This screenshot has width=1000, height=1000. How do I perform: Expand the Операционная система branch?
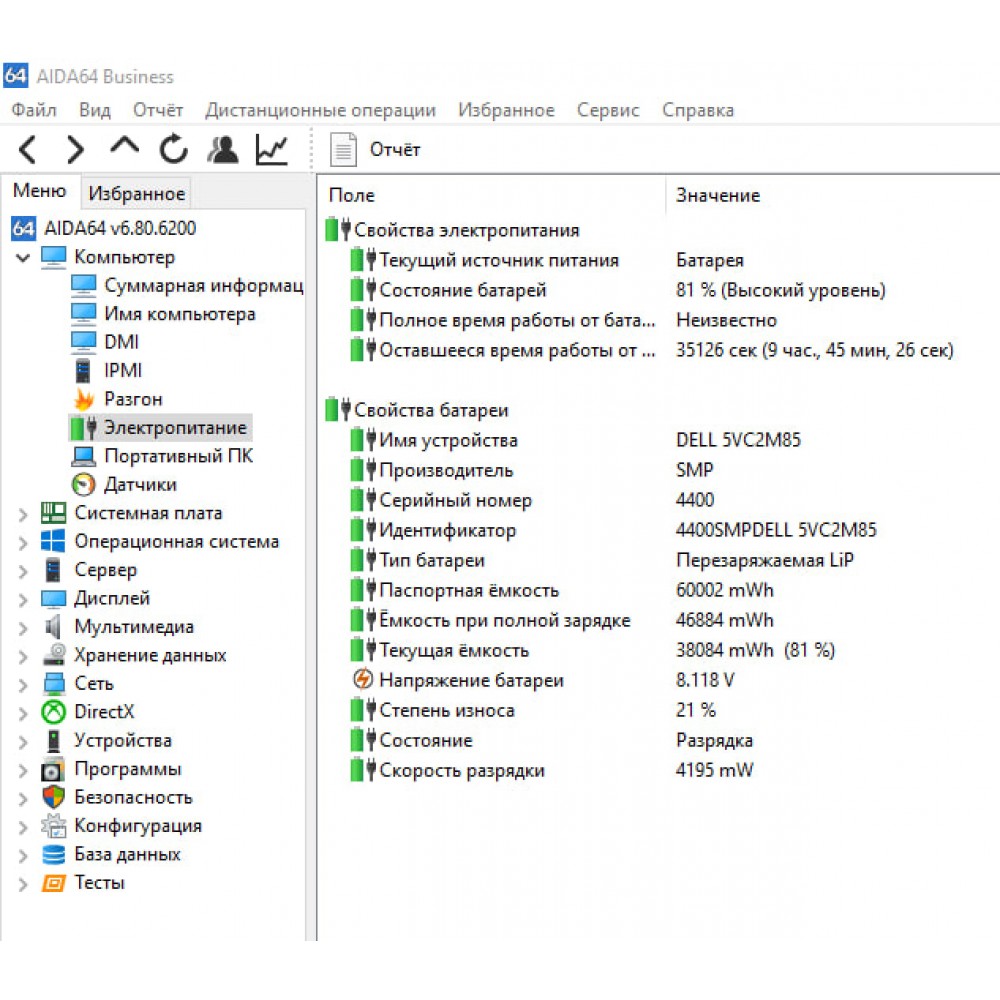(23, 543)
